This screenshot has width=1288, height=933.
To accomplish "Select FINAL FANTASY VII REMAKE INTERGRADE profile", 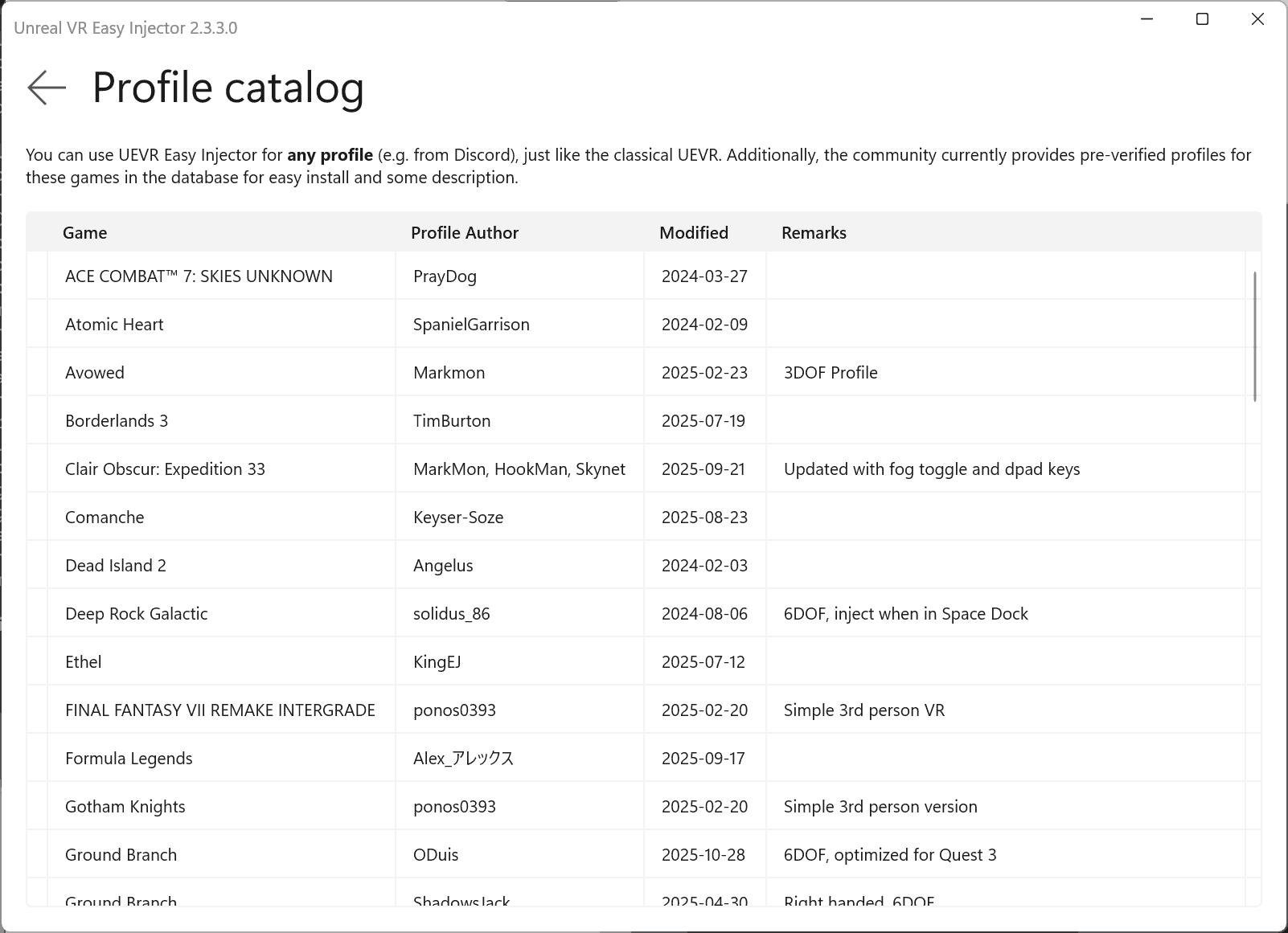I will tap(322, 710).
